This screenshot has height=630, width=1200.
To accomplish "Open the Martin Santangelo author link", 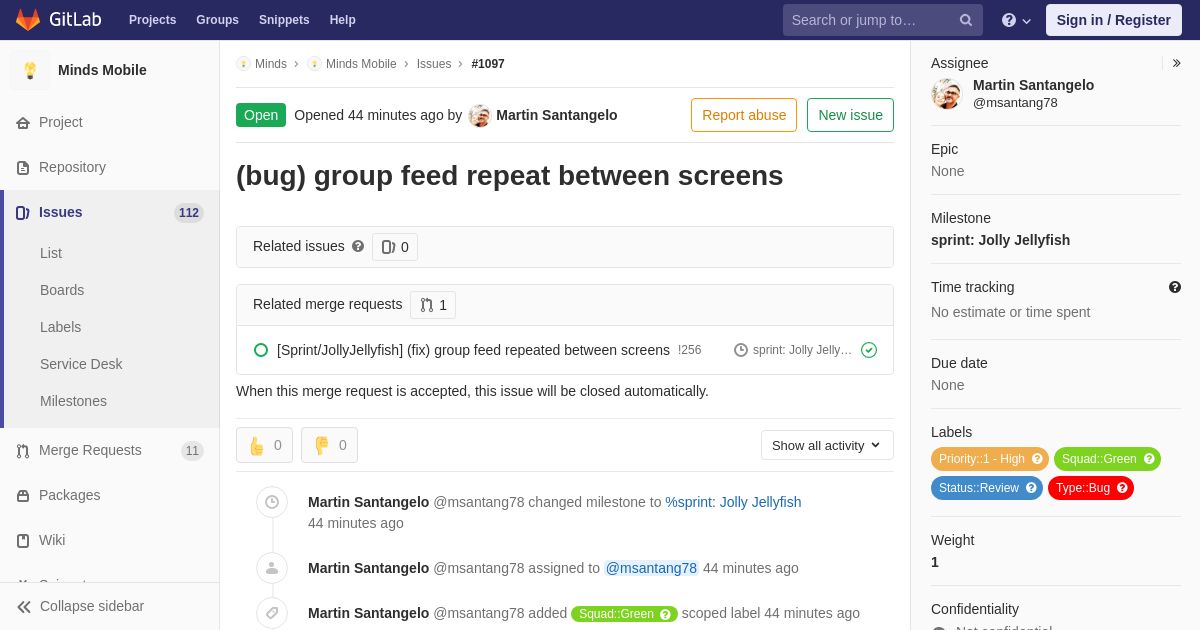I will click(557, 115).
